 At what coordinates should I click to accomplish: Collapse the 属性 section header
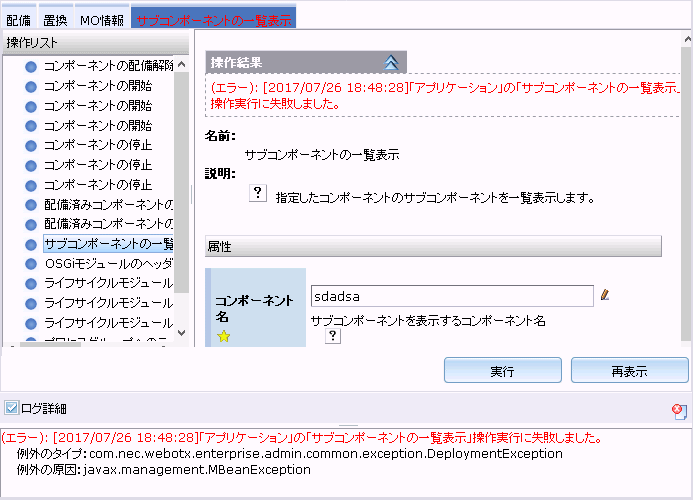pos(433,246)
